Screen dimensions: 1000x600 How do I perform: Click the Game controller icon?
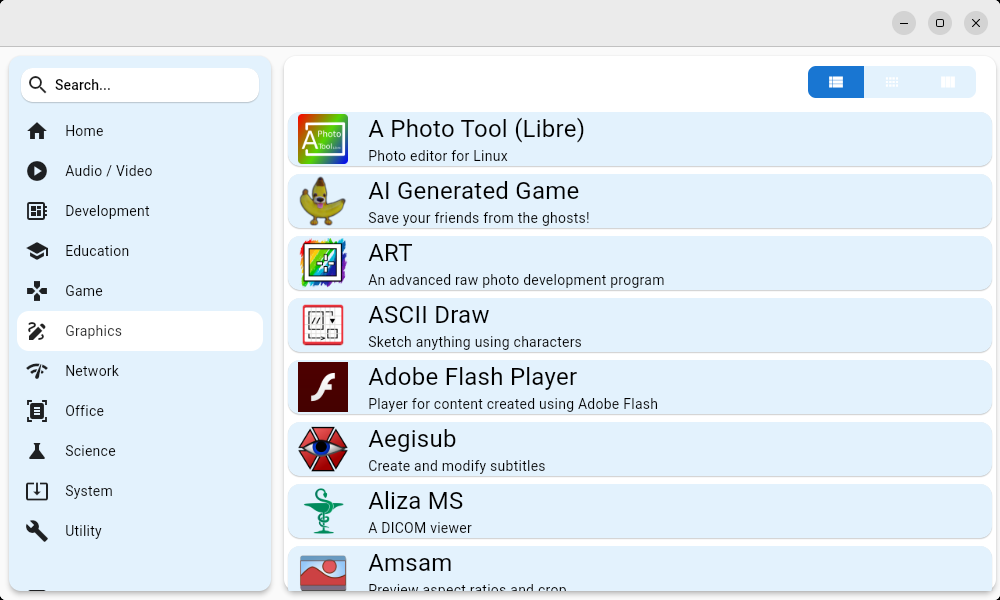click(37, 291)
